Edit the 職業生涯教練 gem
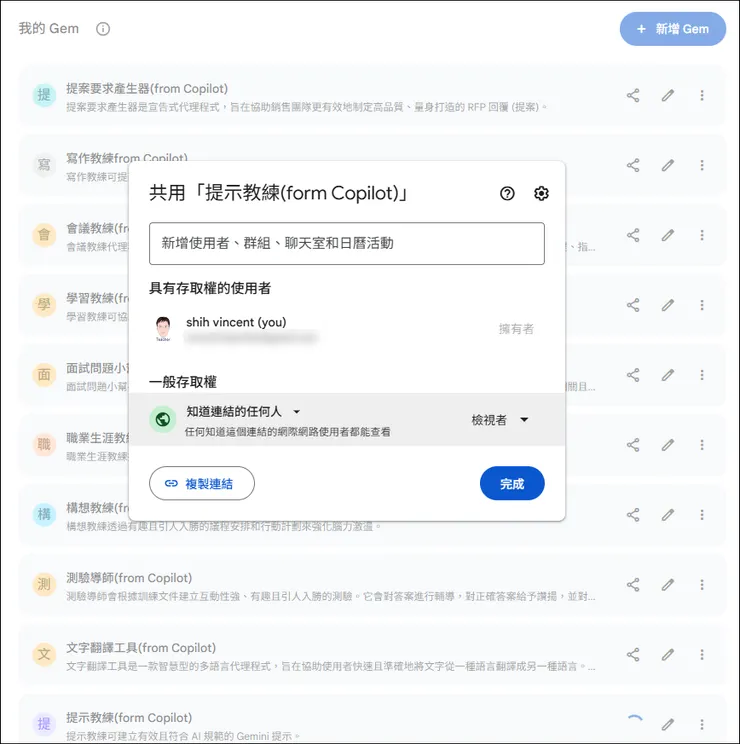This screenshot has width=740, height=744. coord(668,445)
